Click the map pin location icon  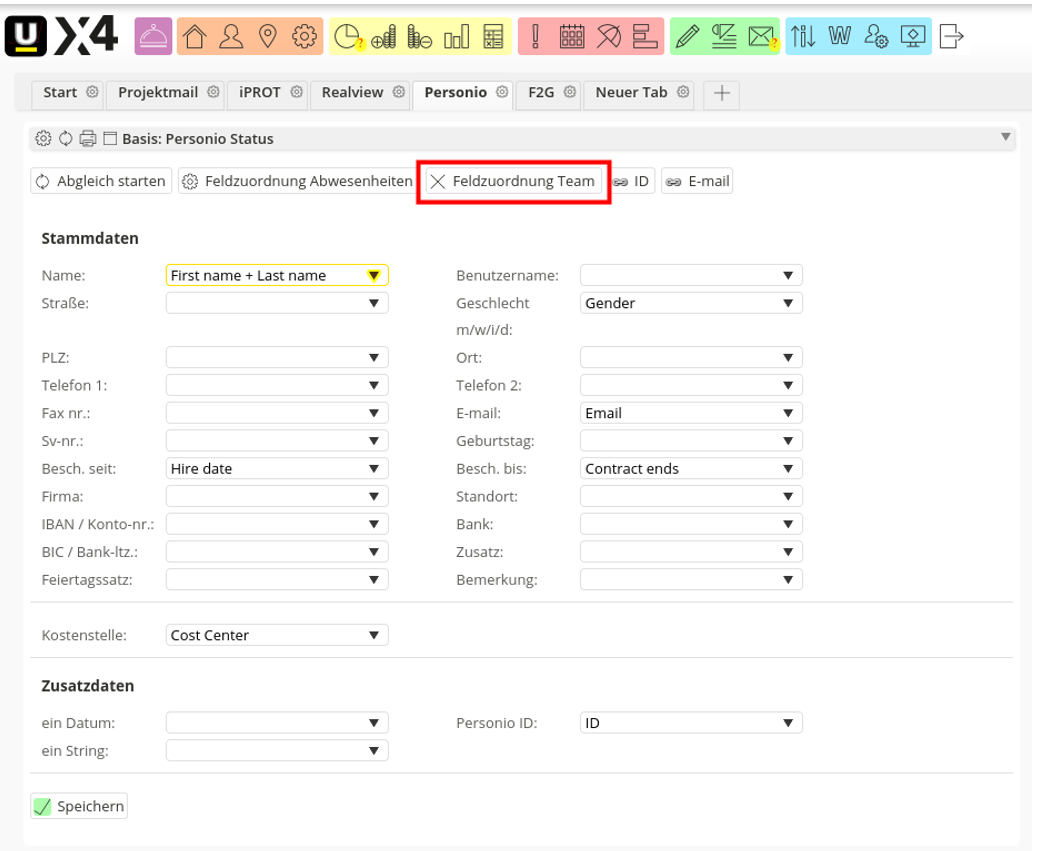[267, 38]
